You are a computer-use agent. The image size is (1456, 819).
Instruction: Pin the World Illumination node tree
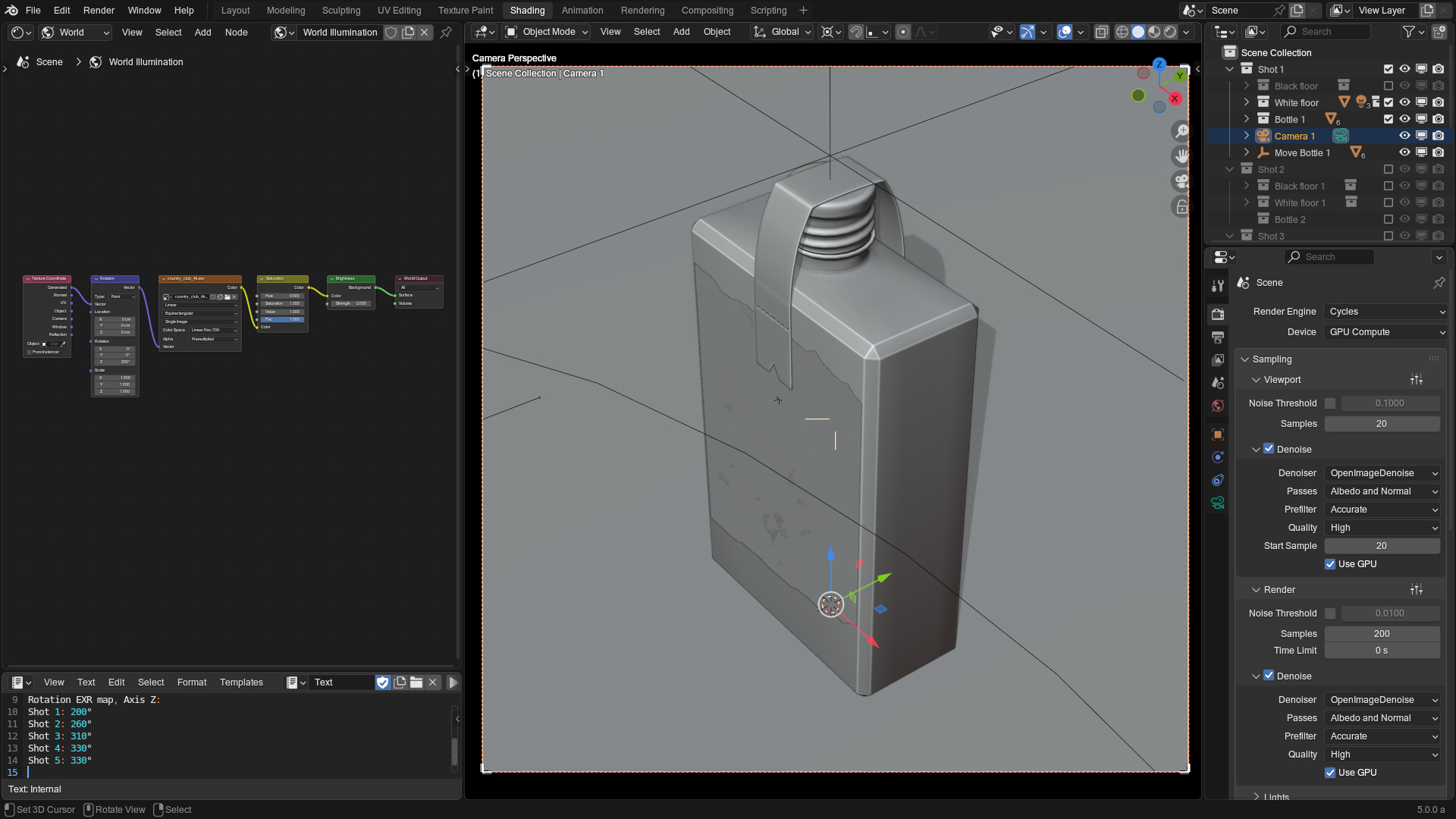(x=447, y=33)
